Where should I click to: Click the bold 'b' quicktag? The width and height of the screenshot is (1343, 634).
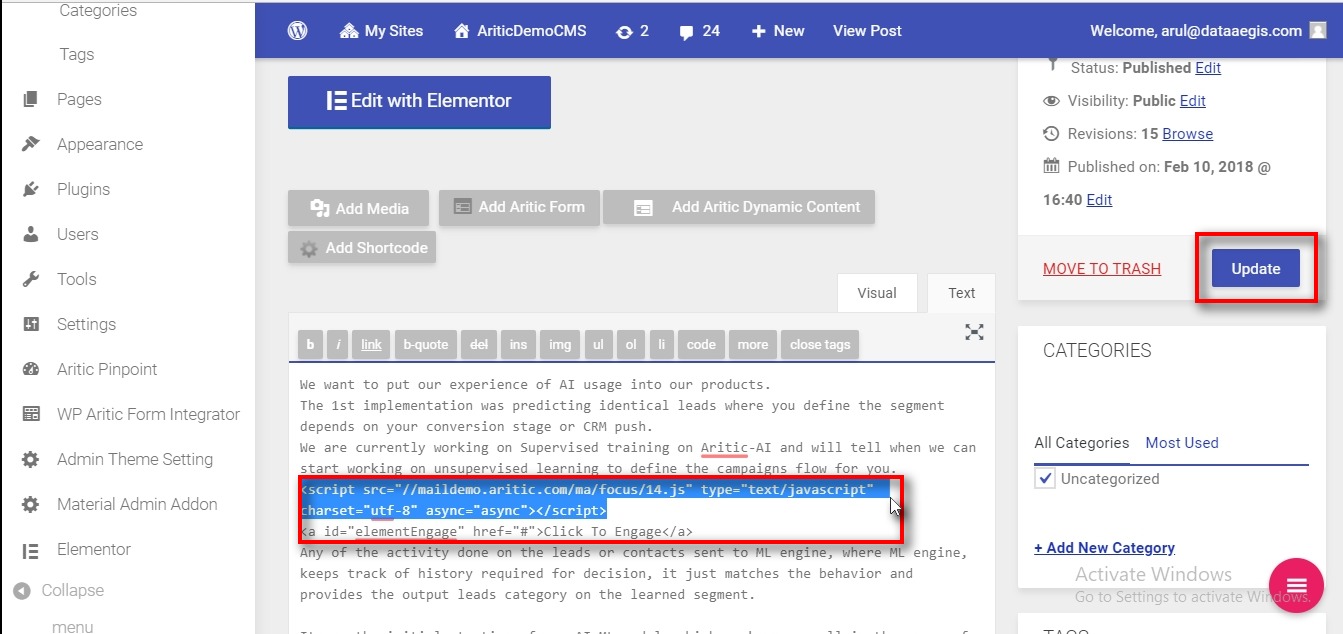click(x=310, y=344)
